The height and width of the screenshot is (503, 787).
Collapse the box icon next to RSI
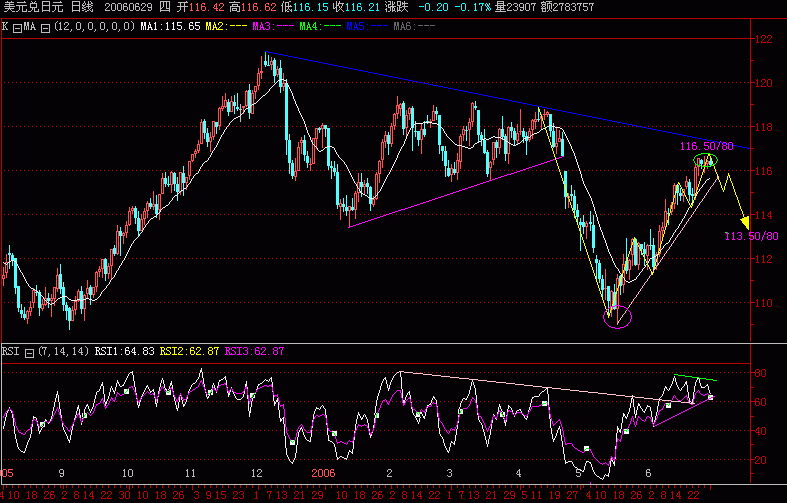point(29,353)
